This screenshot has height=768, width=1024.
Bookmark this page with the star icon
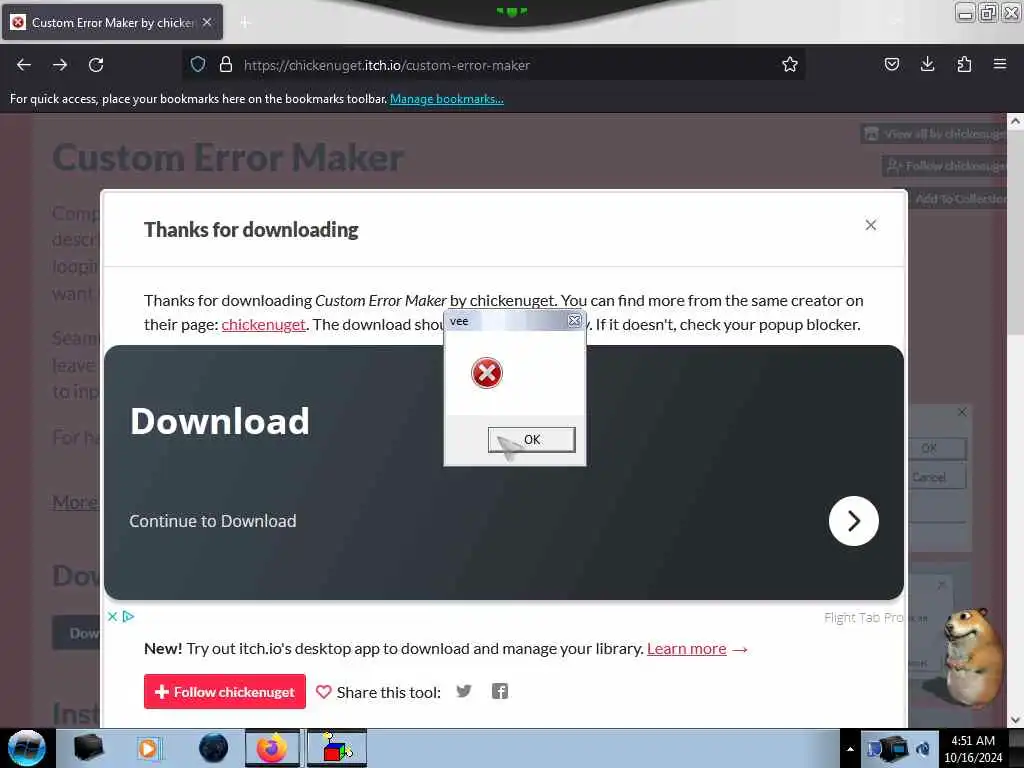(x=790, y=65)
